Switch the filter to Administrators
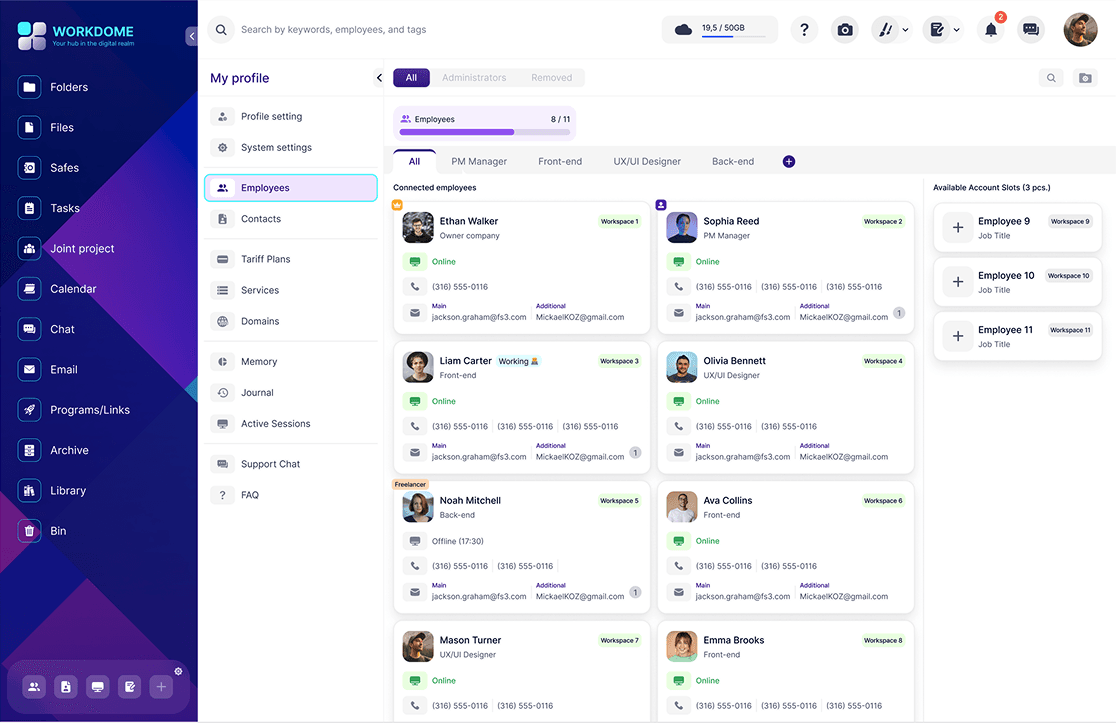The image size is (1116, 723). point(474,78)
